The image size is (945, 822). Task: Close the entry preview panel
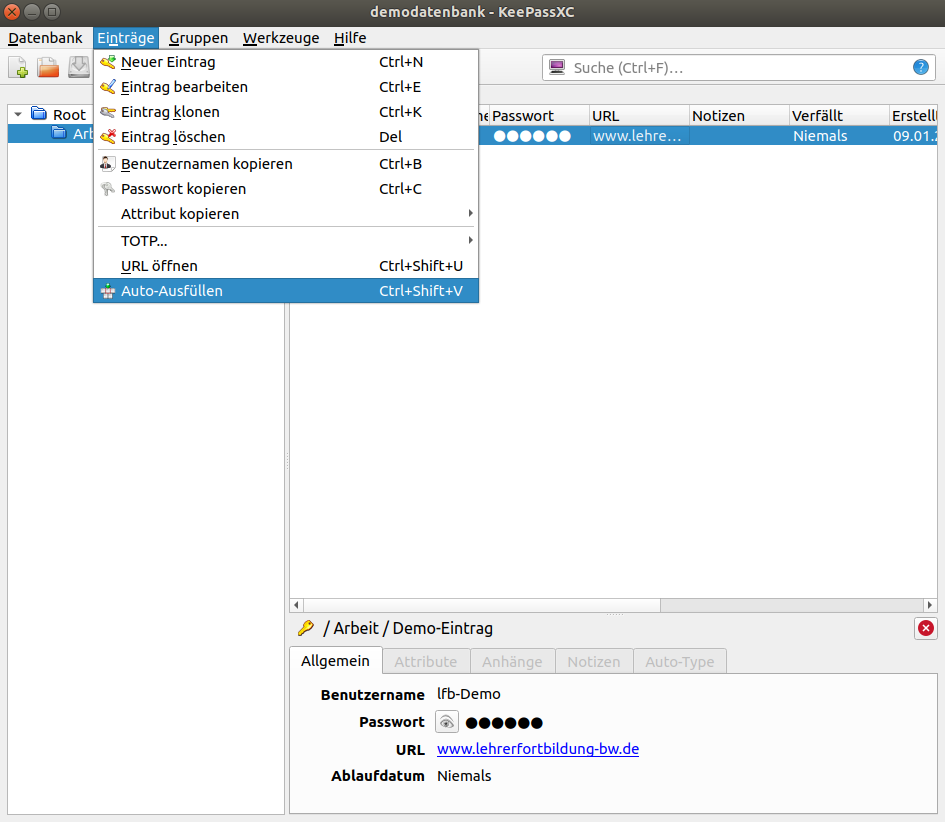coord(925,628)
